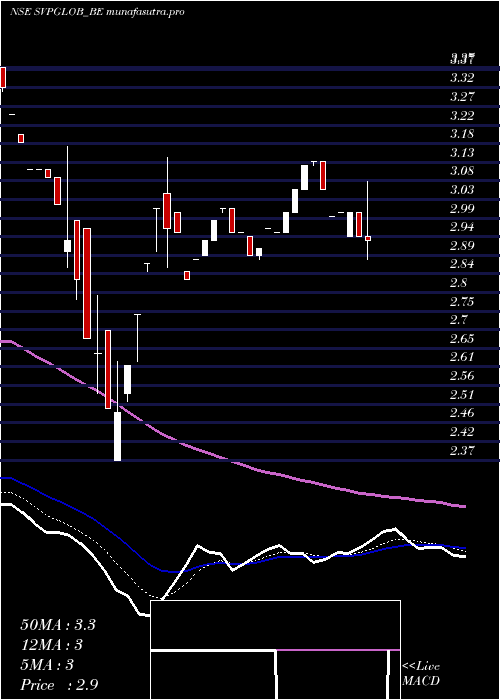Click the 50MA : 3.3 readout
Viewport: 500px width, 700px height.
point(58,625)
